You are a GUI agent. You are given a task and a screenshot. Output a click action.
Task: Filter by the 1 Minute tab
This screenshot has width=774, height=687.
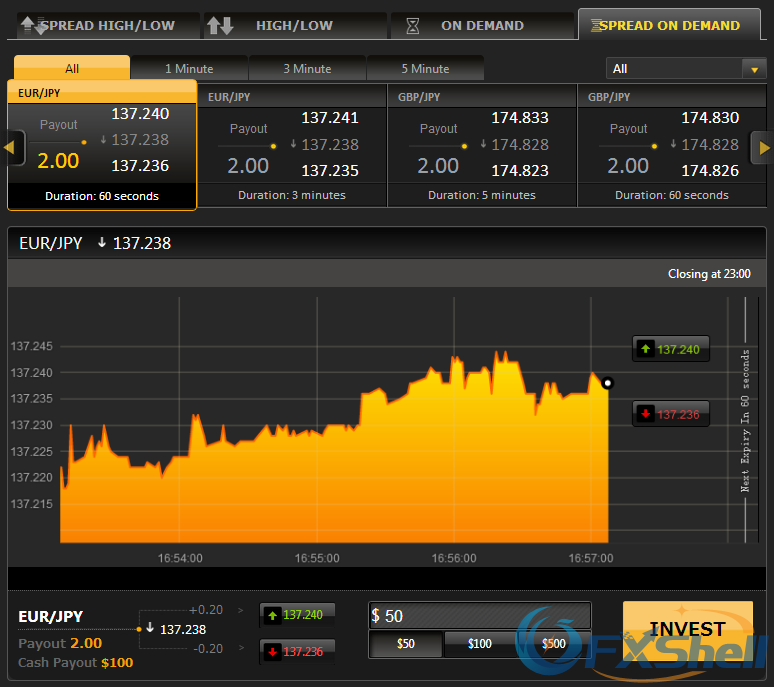pos(189,69)
